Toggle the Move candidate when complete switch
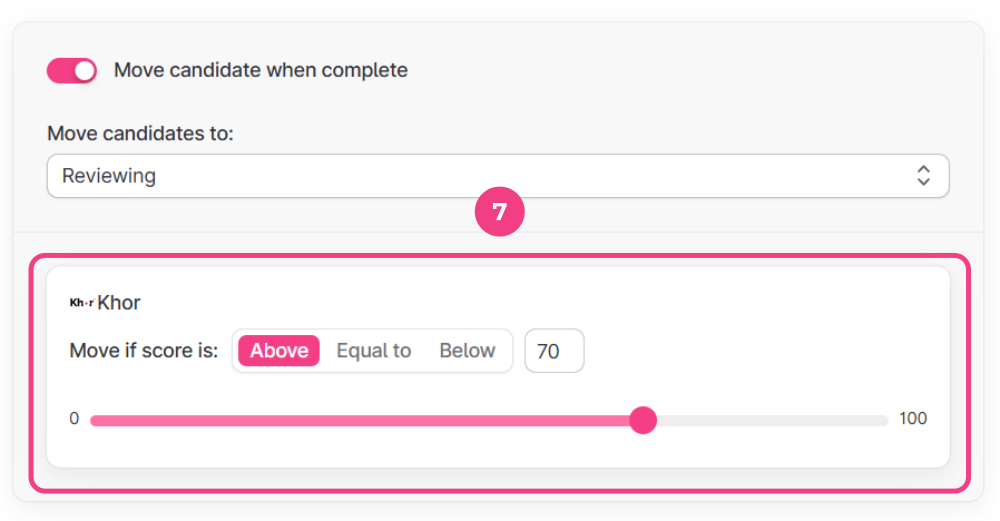This screenshot has width=1000, height=521. (x=71, y=71)
